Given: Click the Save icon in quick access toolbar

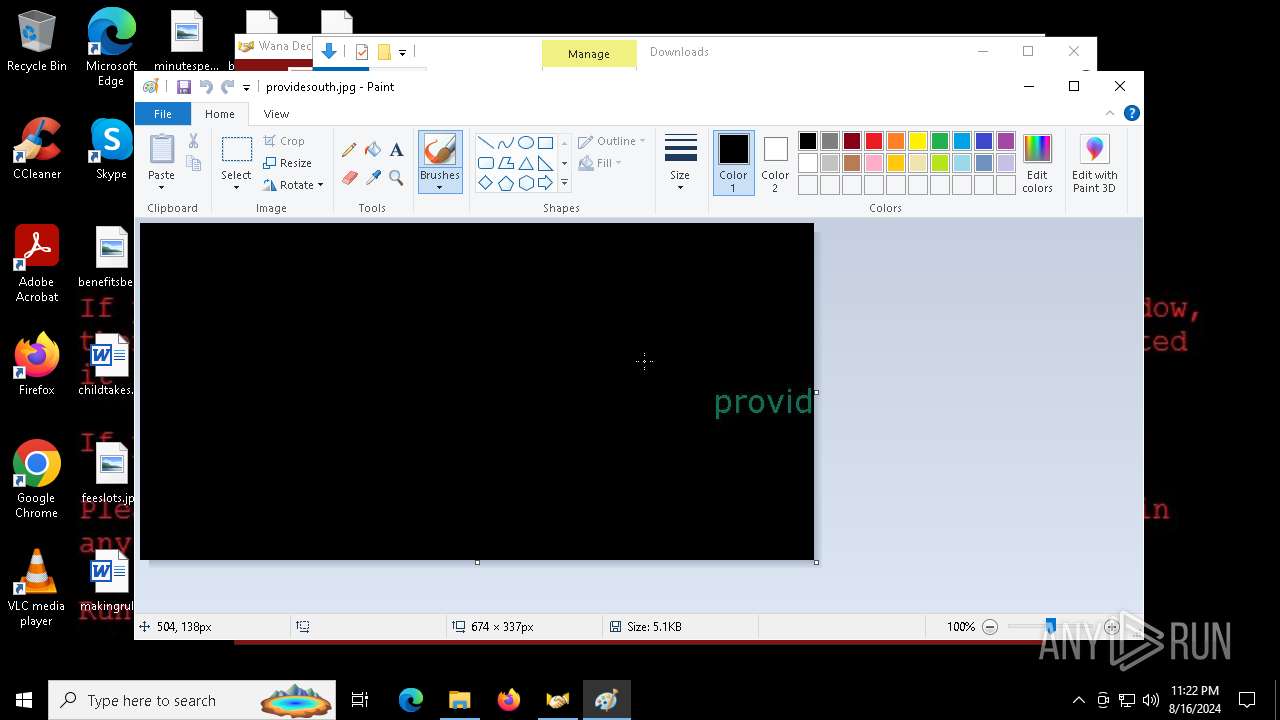Looking at the screenshot, I should click(x=184, y=87).
